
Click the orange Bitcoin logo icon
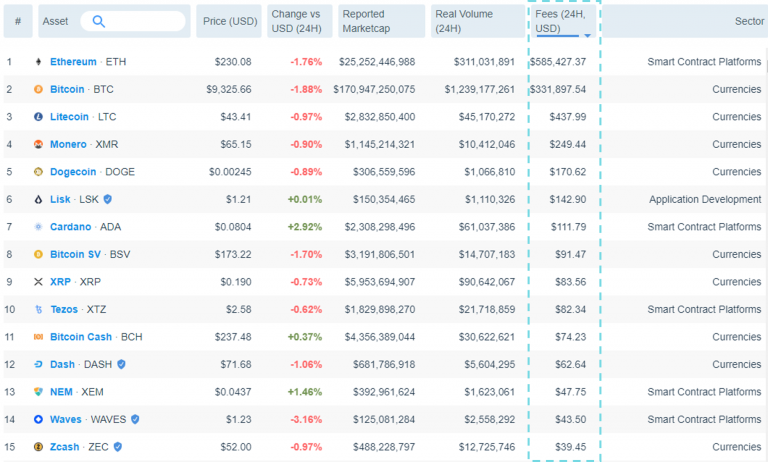click(38, 89)
